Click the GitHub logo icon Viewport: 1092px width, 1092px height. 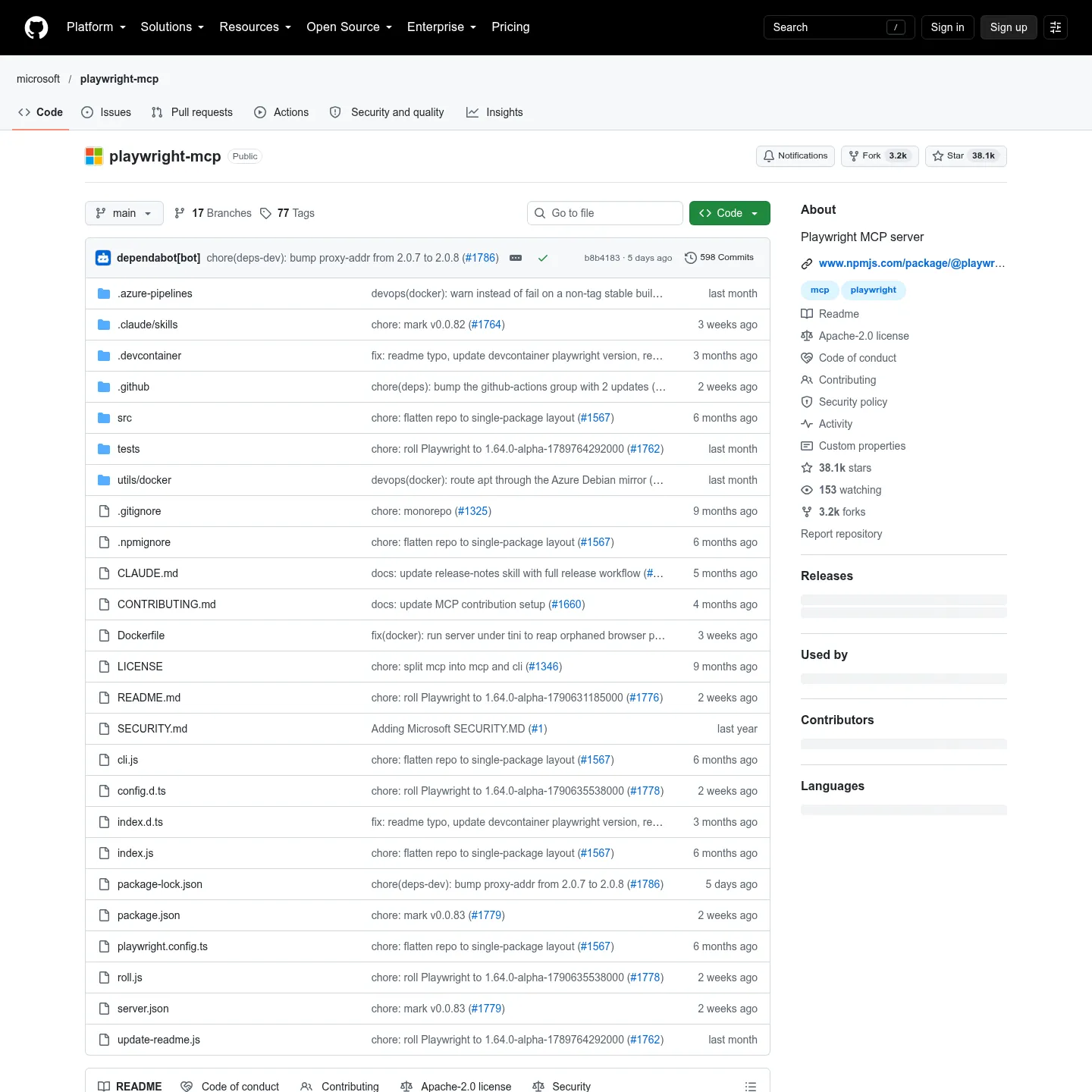coord(36,27)
